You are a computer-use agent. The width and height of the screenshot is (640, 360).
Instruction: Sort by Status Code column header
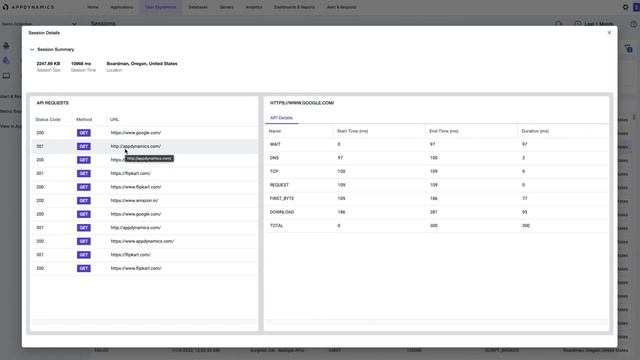click(48, 120)
